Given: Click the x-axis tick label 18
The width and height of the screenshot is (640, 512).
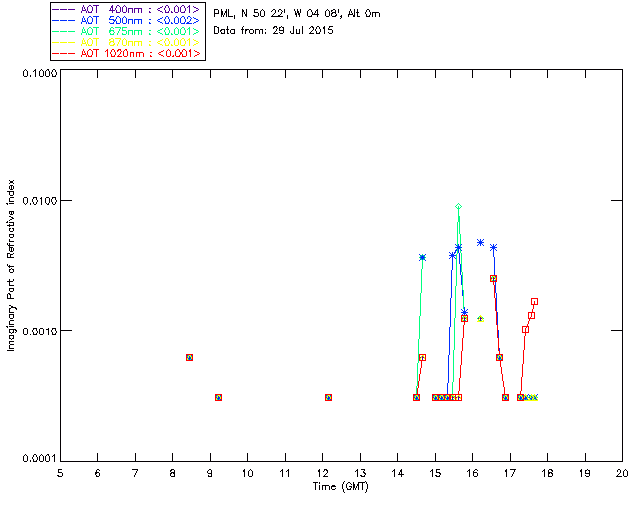Looking at the screenshot, I should pos(547,473).
